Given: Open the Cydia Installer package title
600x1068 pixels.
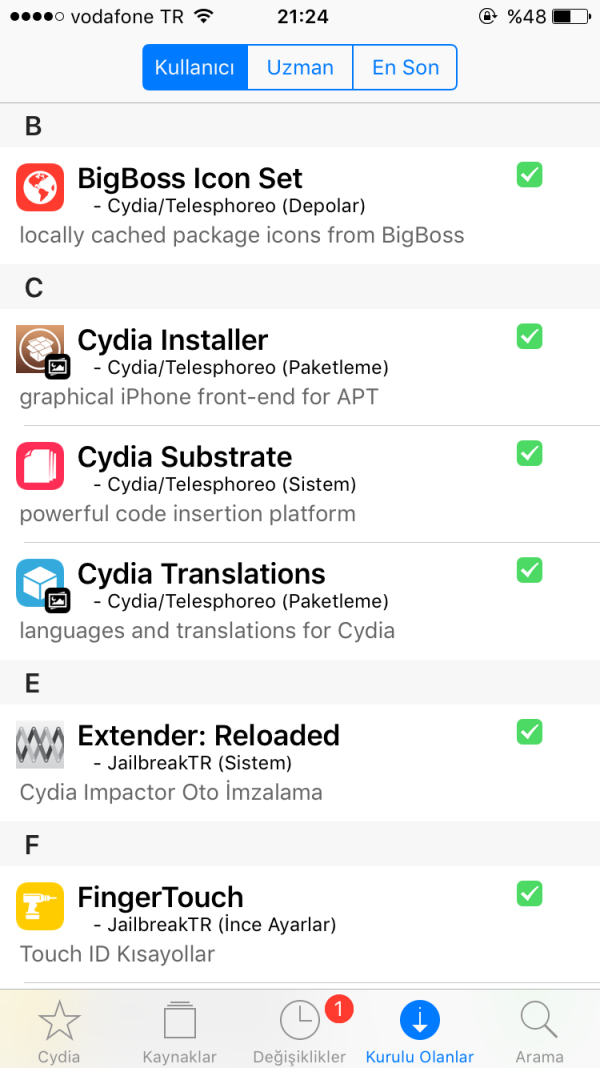Looking at the screenshot, I should pos(173,340).
